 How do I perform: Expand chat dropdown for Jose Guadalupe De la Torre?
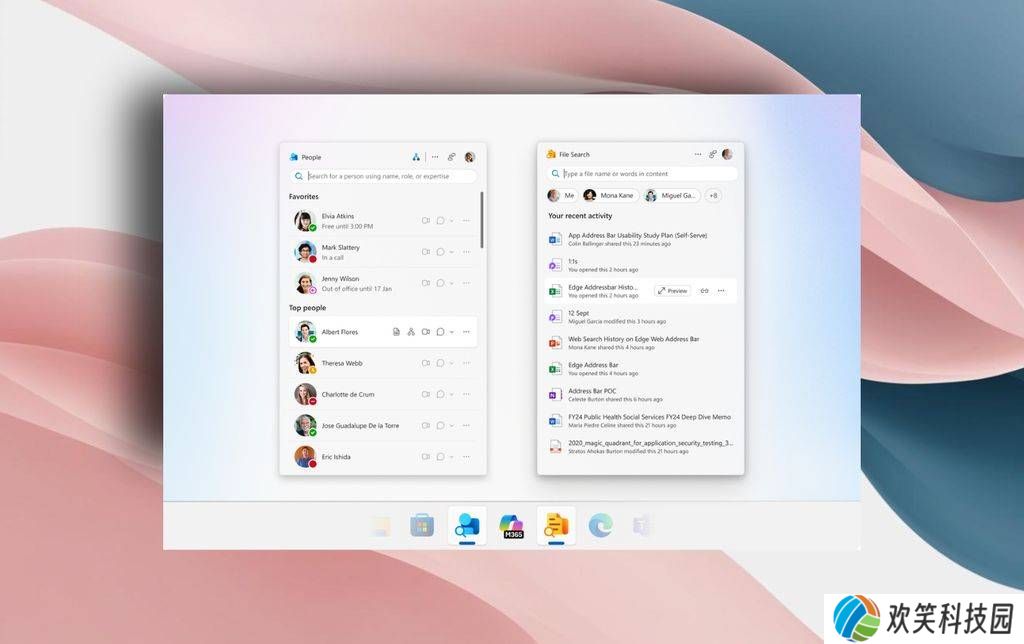(451, 426)
